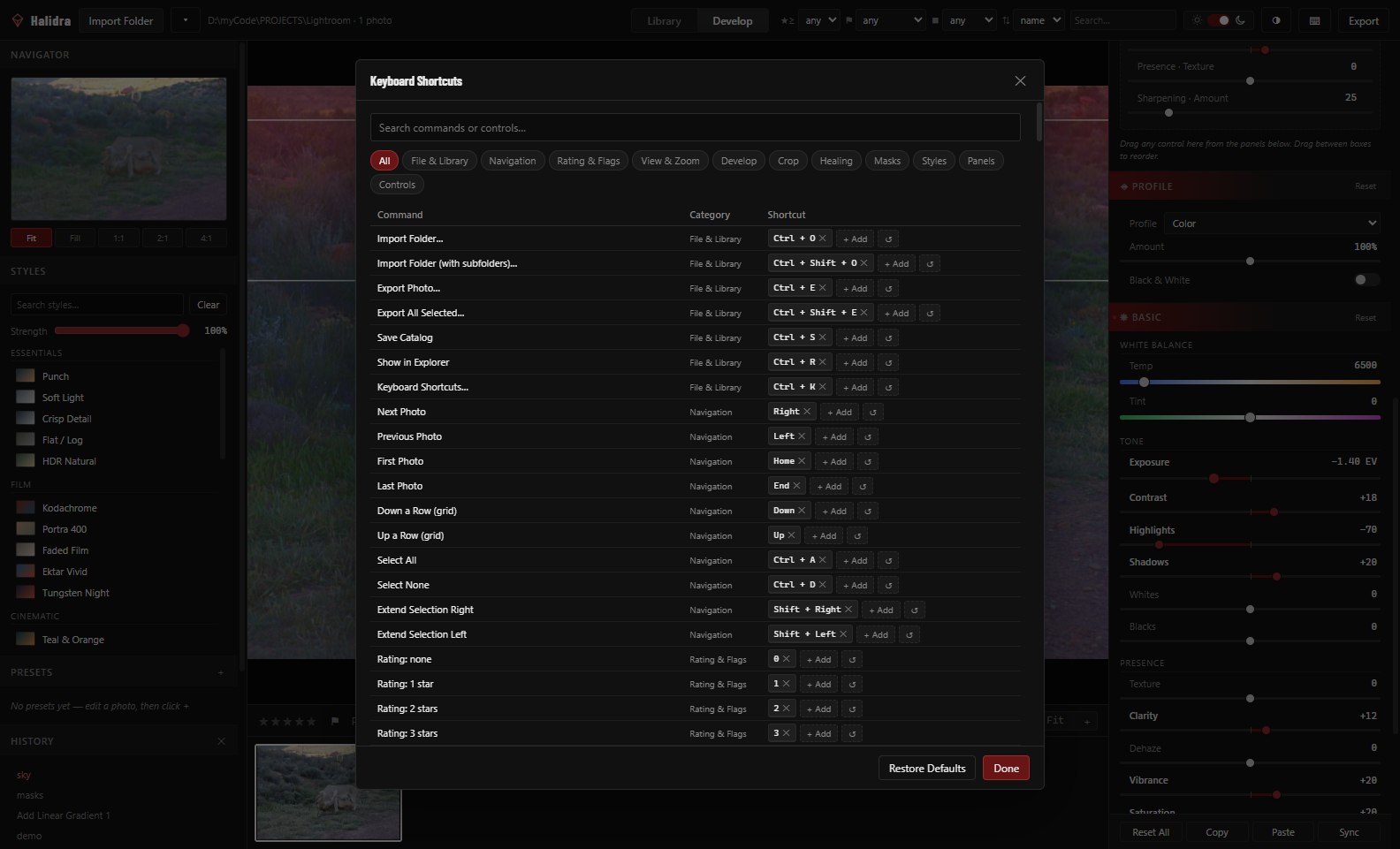Reset Save Catalog shortcut
Viewport: 1400px width, 849px height.
[888, 337]
